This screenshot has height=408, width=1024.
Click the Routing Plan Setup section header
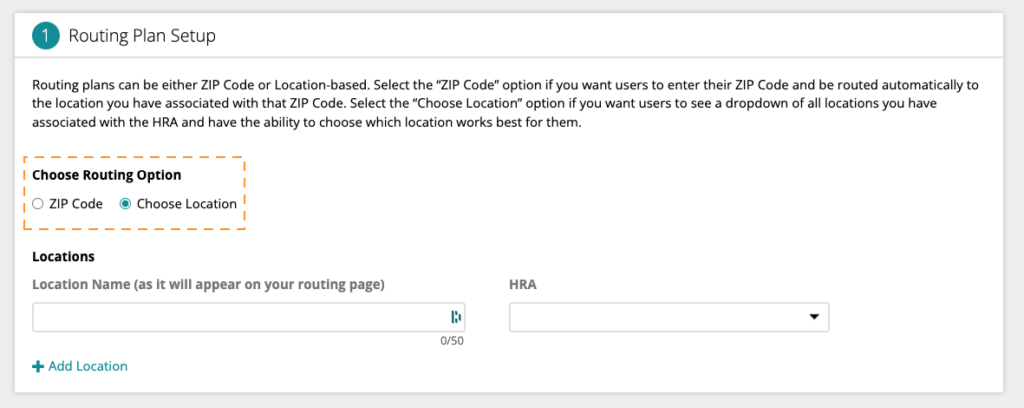point(509,35)
